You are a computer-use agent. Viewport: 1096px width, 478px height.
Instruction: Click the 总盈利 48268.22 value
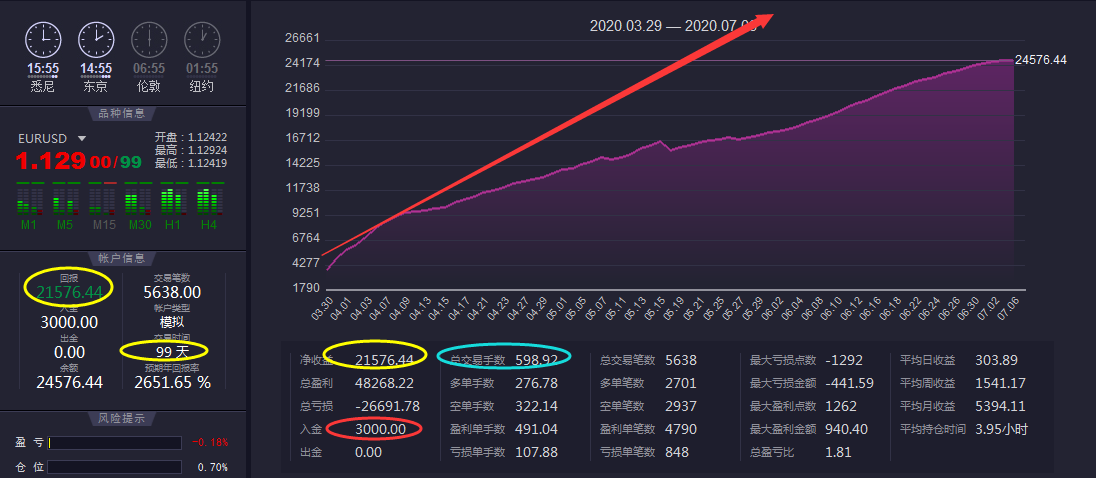pyautogui.click(x=384, y=383)
